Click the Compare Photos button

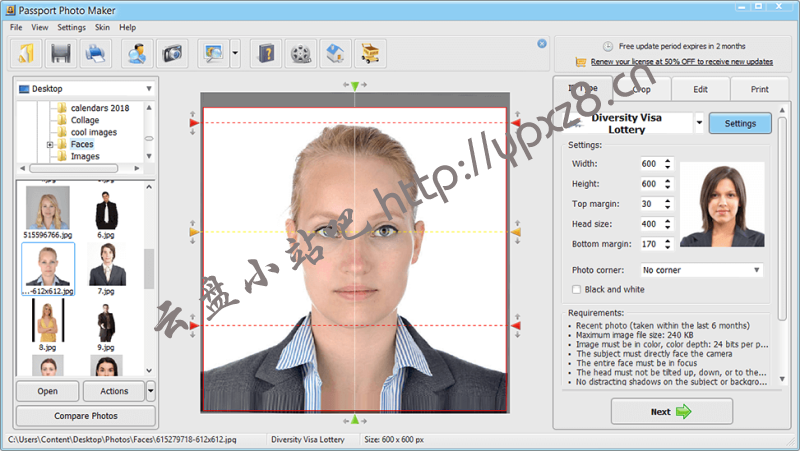86,416
